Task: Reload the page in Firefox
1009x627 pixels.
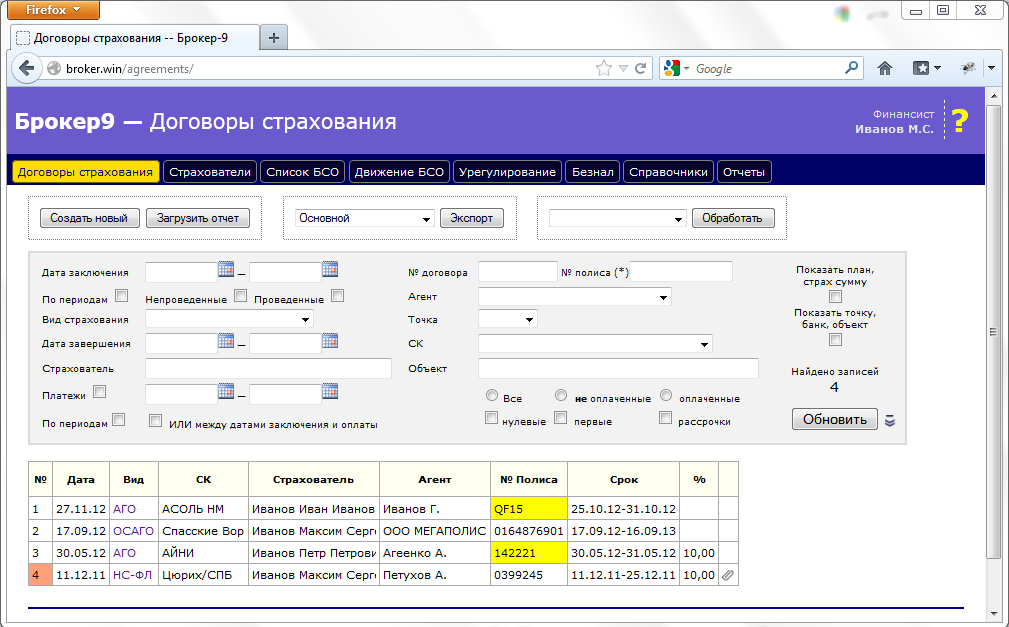Action: [640, 68]
